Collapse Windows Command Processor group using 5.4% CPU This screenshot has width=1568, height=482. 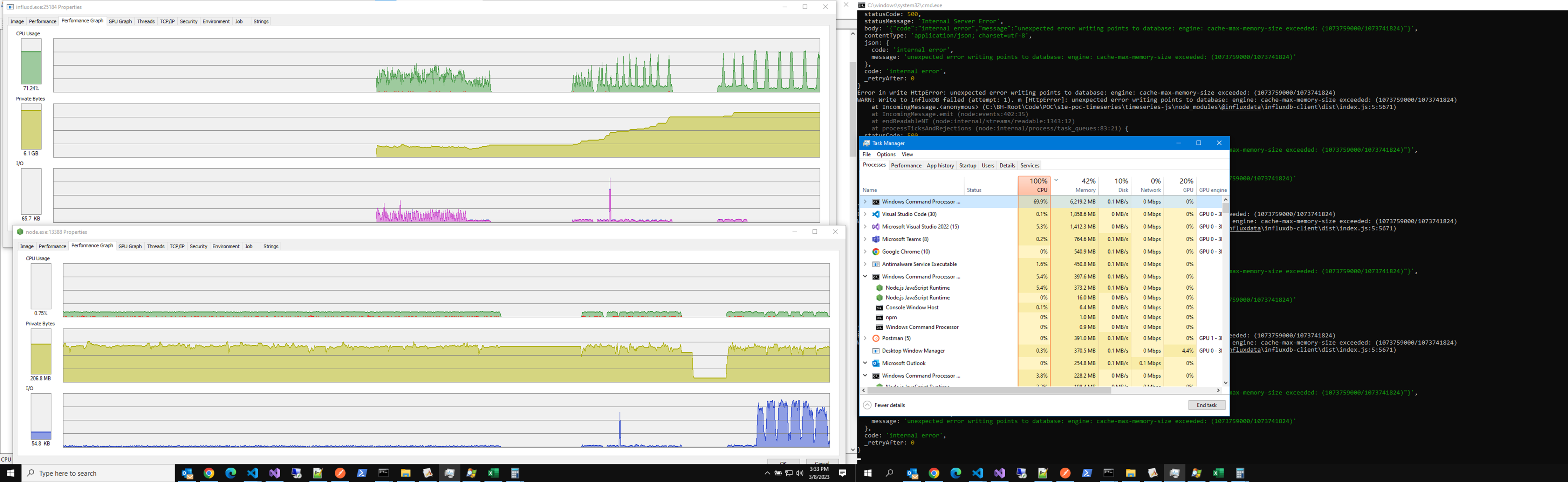click(865, 276)
